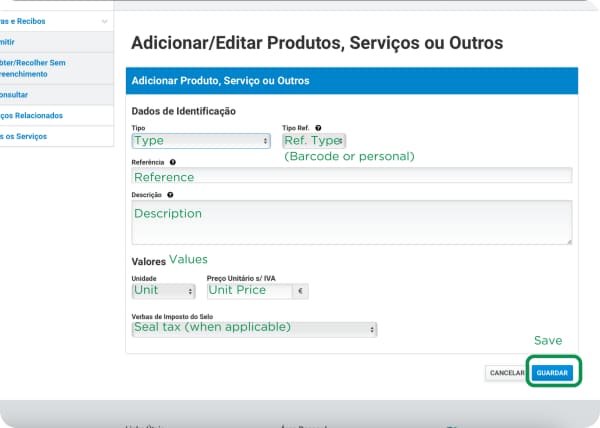Click the page title 'Adicionar/Editar Produtos, Serviços ou Outros'
Screen dimensions: 600x428
coord(317,43)
